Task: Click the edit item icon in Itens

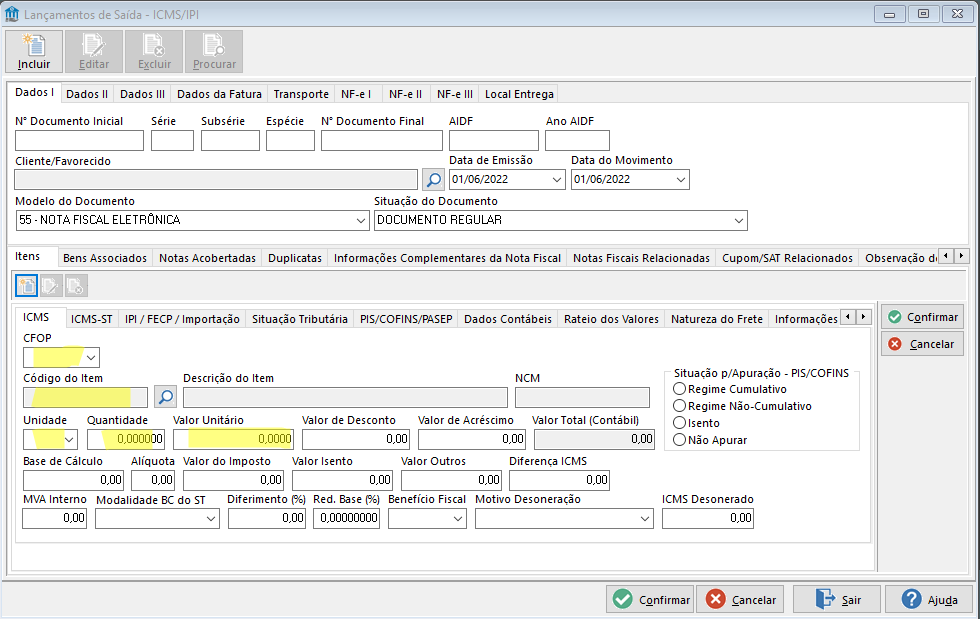Action: click(51, 286)
